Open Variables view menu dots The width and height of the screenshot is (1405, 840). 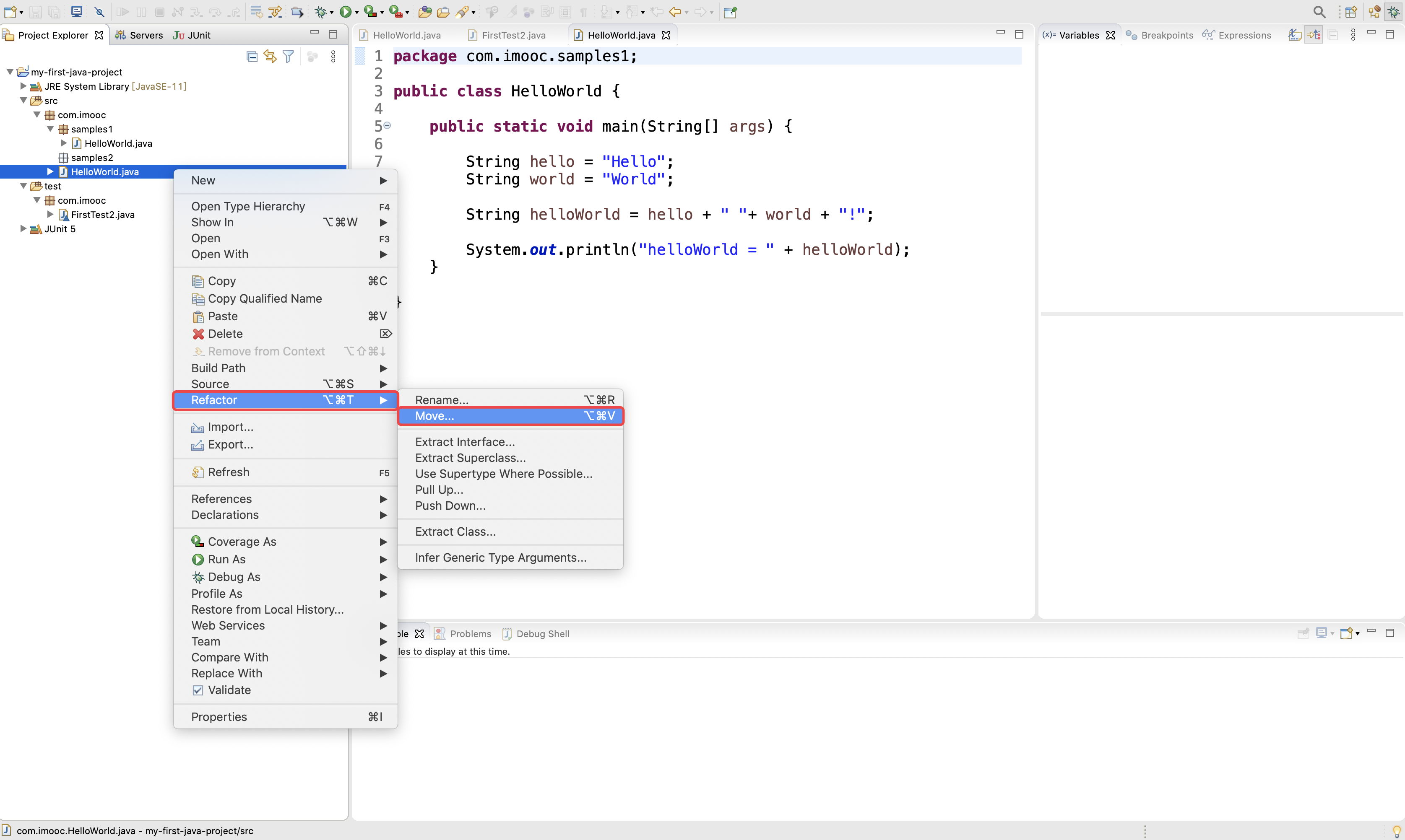(1353, 35)
